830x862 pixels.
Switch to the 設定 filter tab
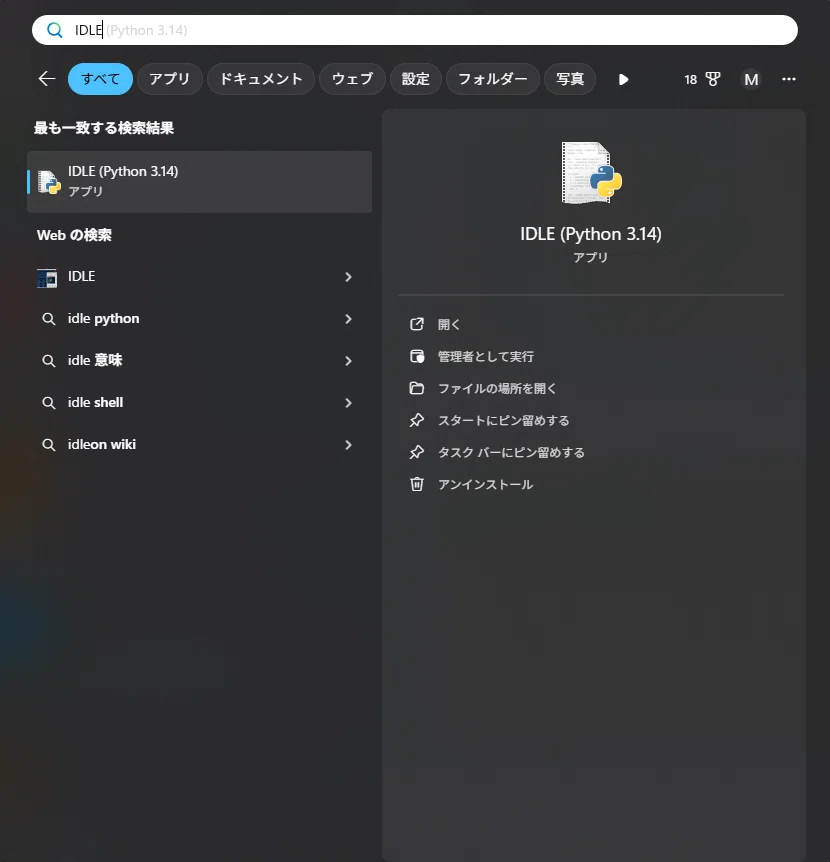416,79
